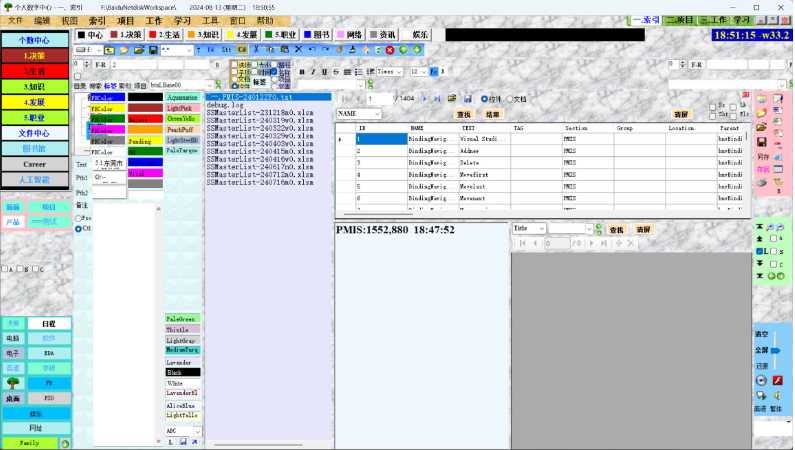Viewport: 795px width, 450px height.
Task: Open the 编辑 menu
Action: tap(42, 21)
